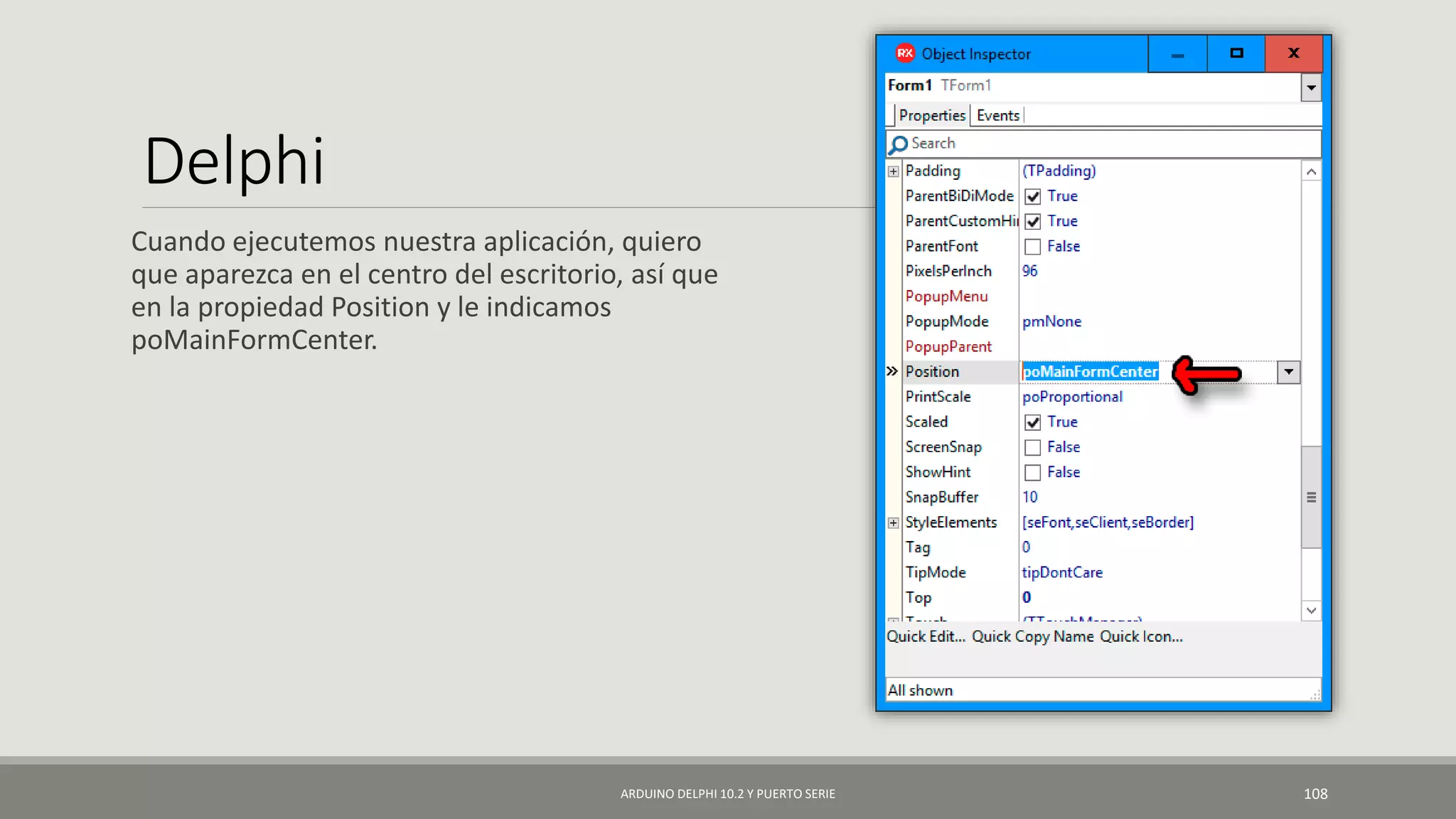Click the (TPadding) value
The height and width of the screenshot is (819, 1456).
pyautogui.click(x=1059, y=171)
